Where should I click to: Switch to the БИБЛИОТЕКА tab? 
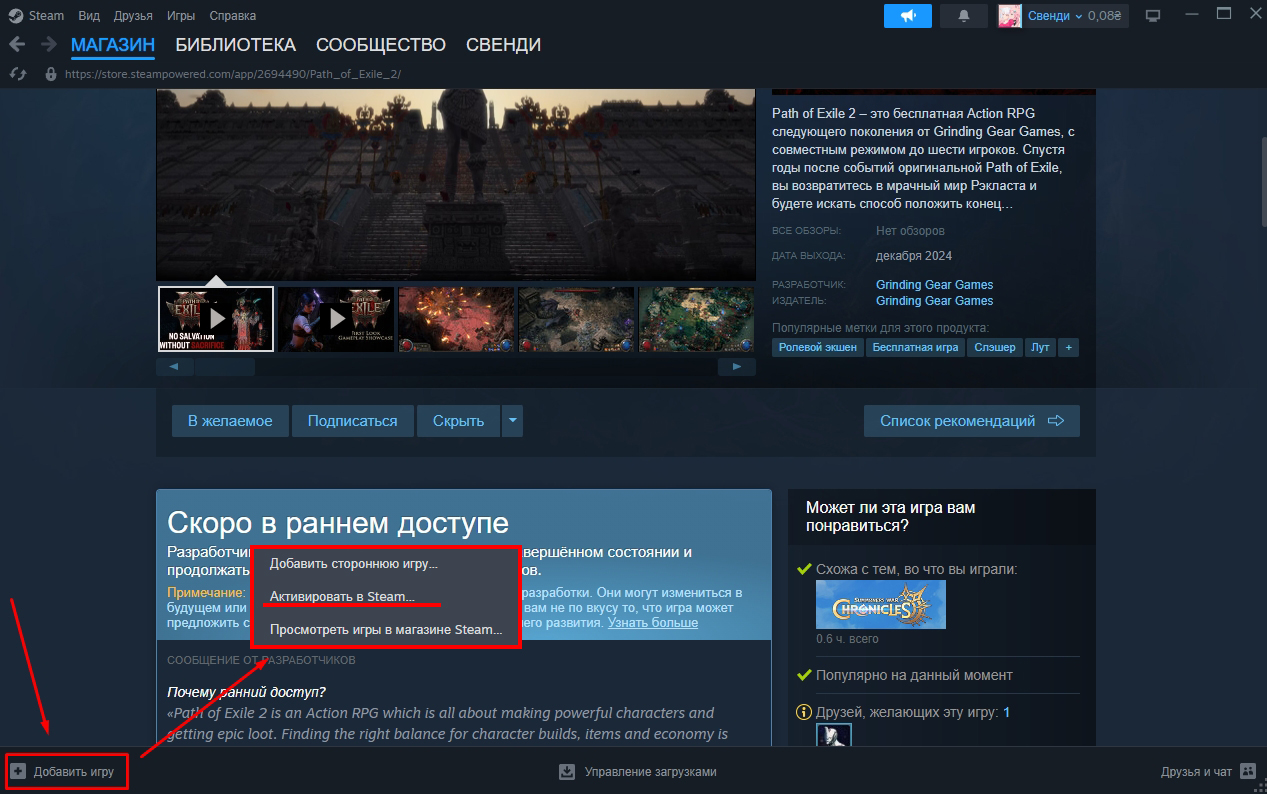236,45
